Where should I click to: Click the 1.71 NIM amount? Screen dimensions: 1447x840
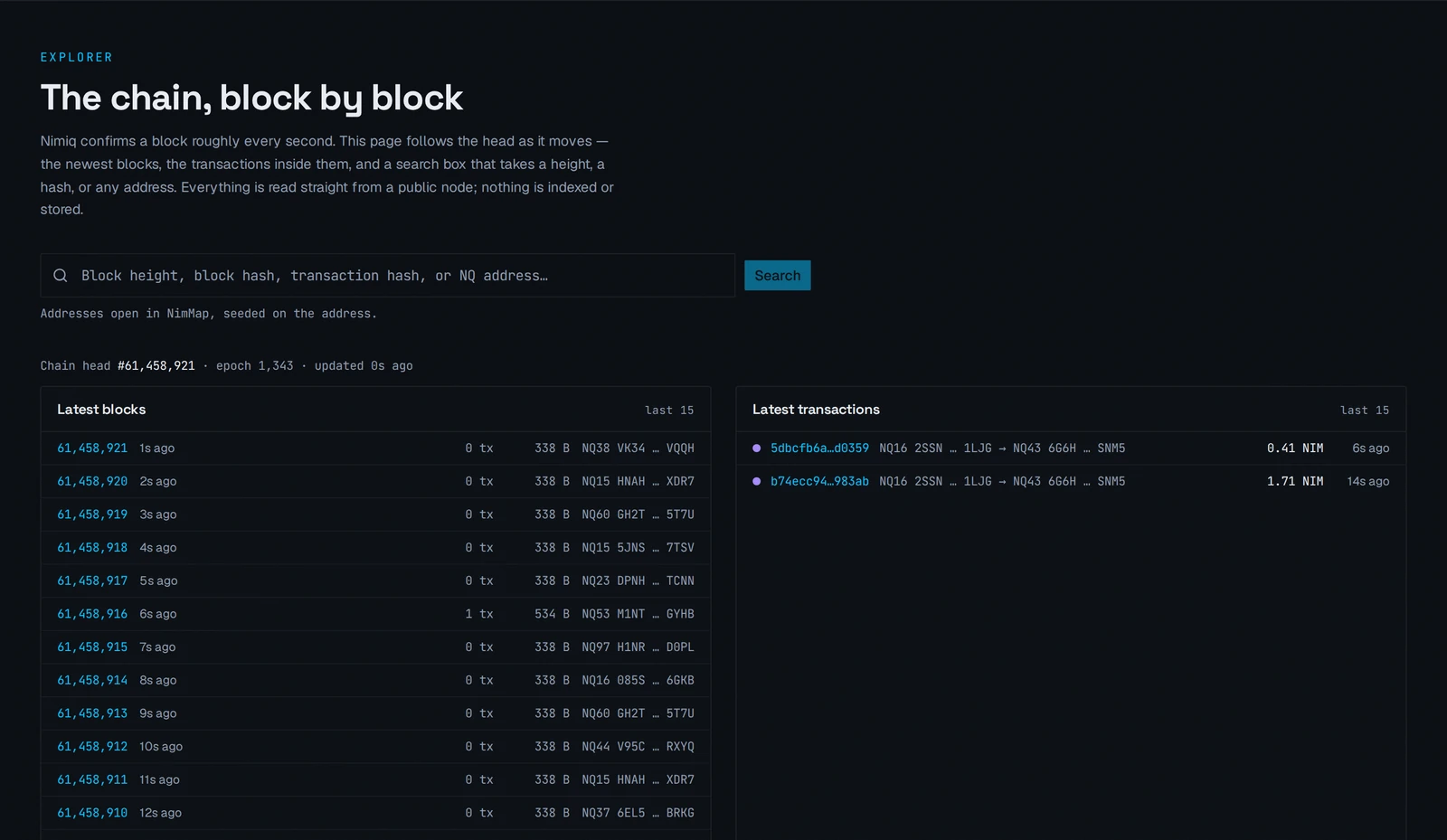point(1295,482)
